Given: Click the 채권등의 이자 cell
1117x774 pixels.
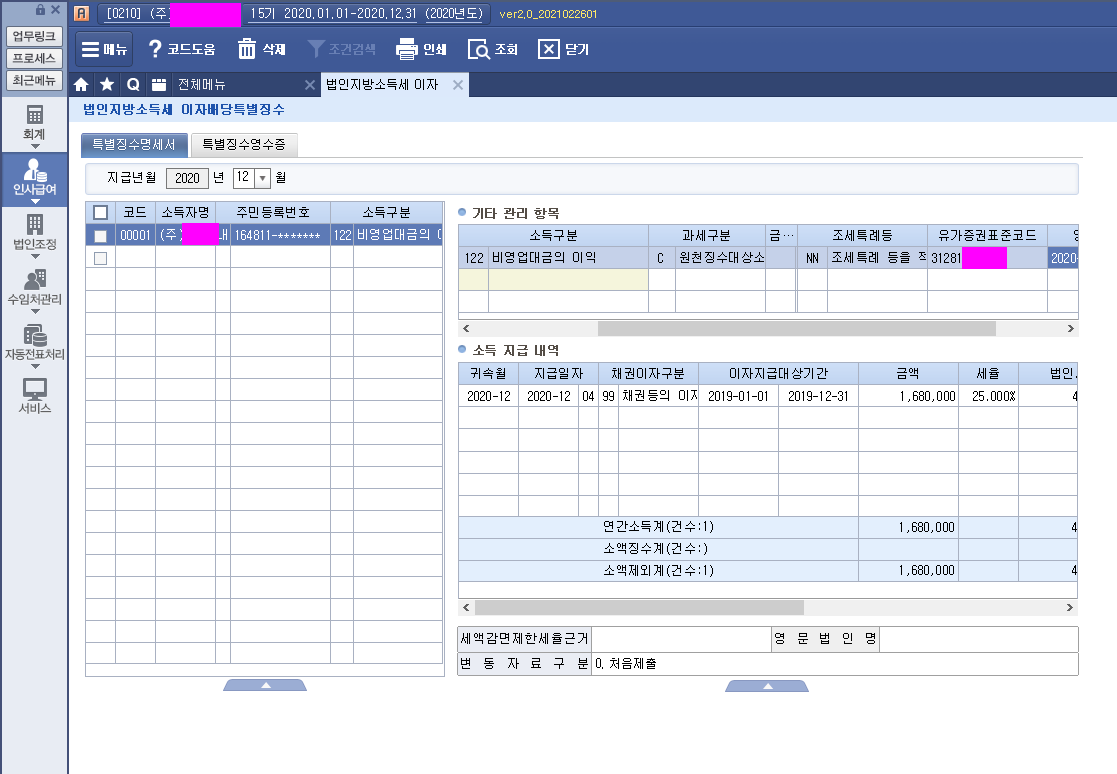Looking at the screenshot, I should [658, 396].
